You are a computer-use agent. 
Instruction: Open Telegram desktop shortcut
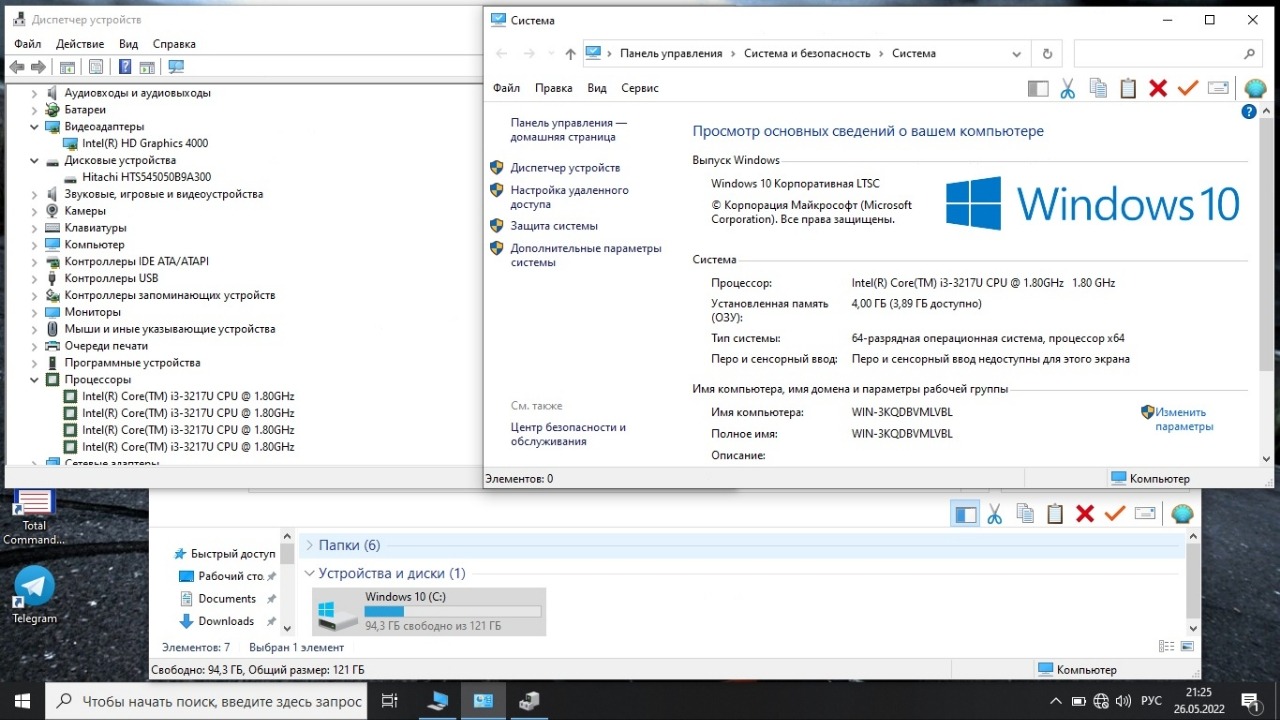tap(35, 595)
